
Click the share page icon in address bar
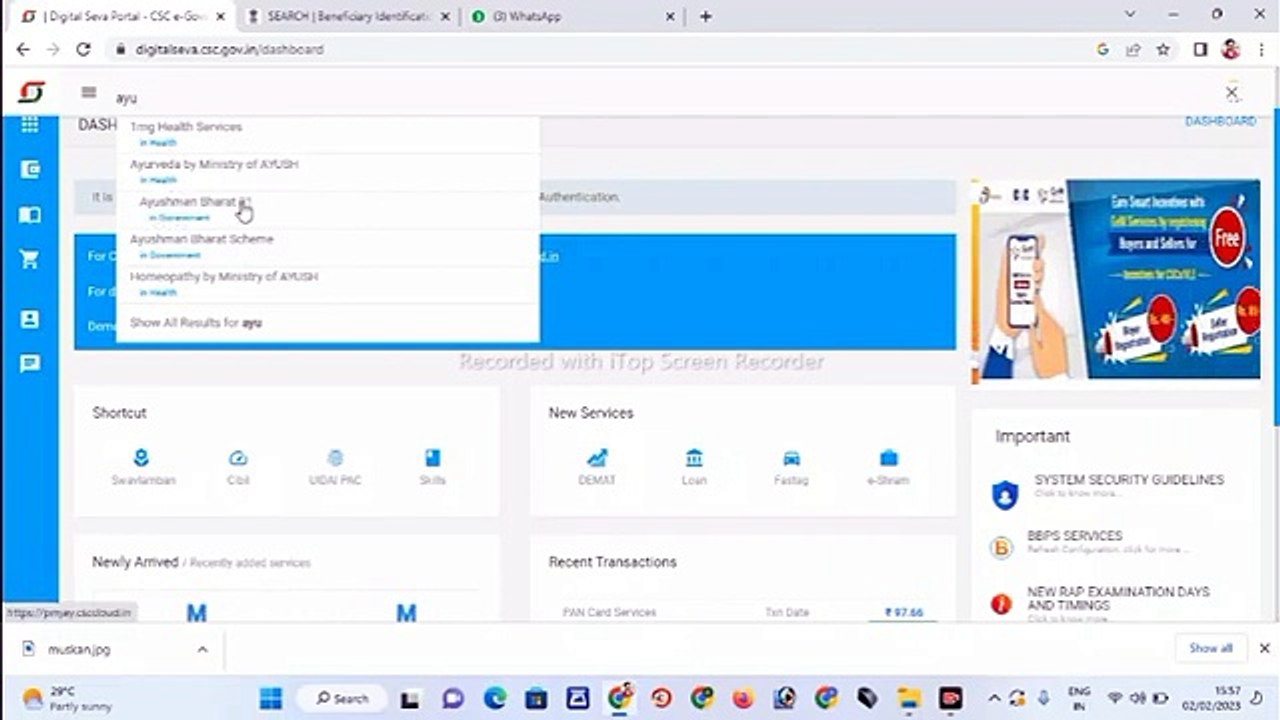pos(1133,49)
